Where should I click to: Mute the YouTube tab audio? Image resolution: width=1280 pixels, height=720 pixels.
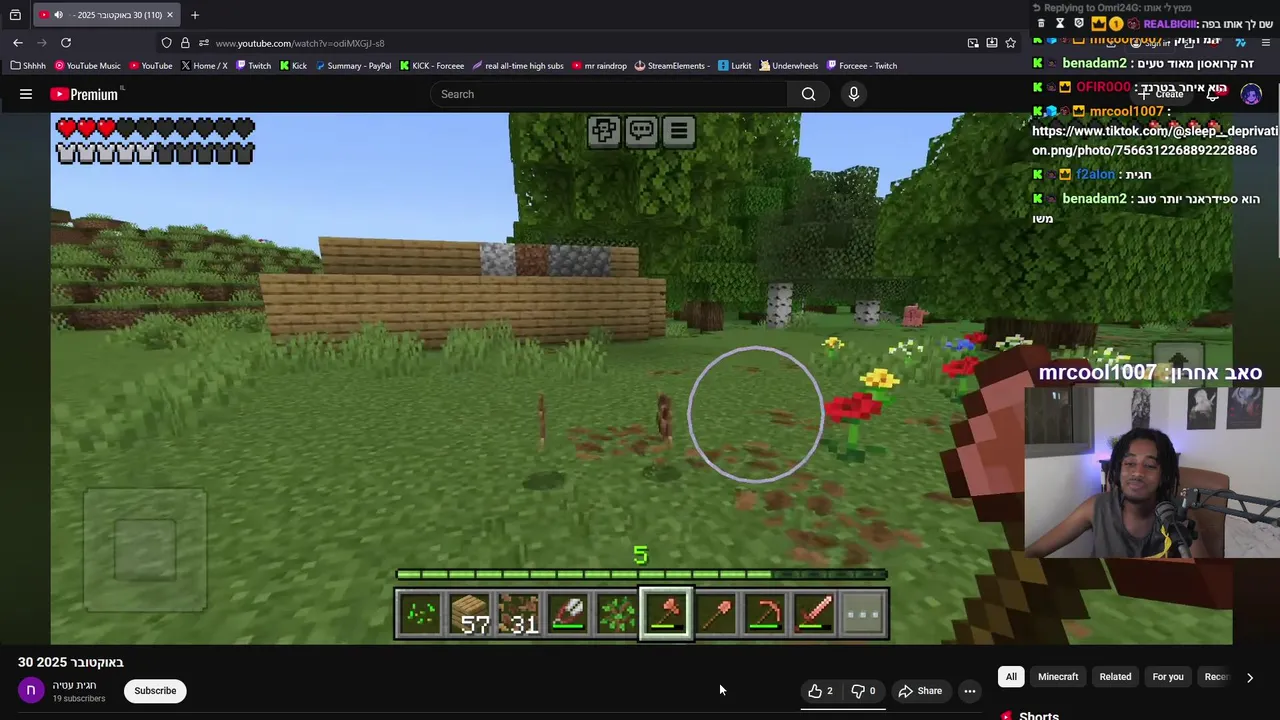coord(59,15)
